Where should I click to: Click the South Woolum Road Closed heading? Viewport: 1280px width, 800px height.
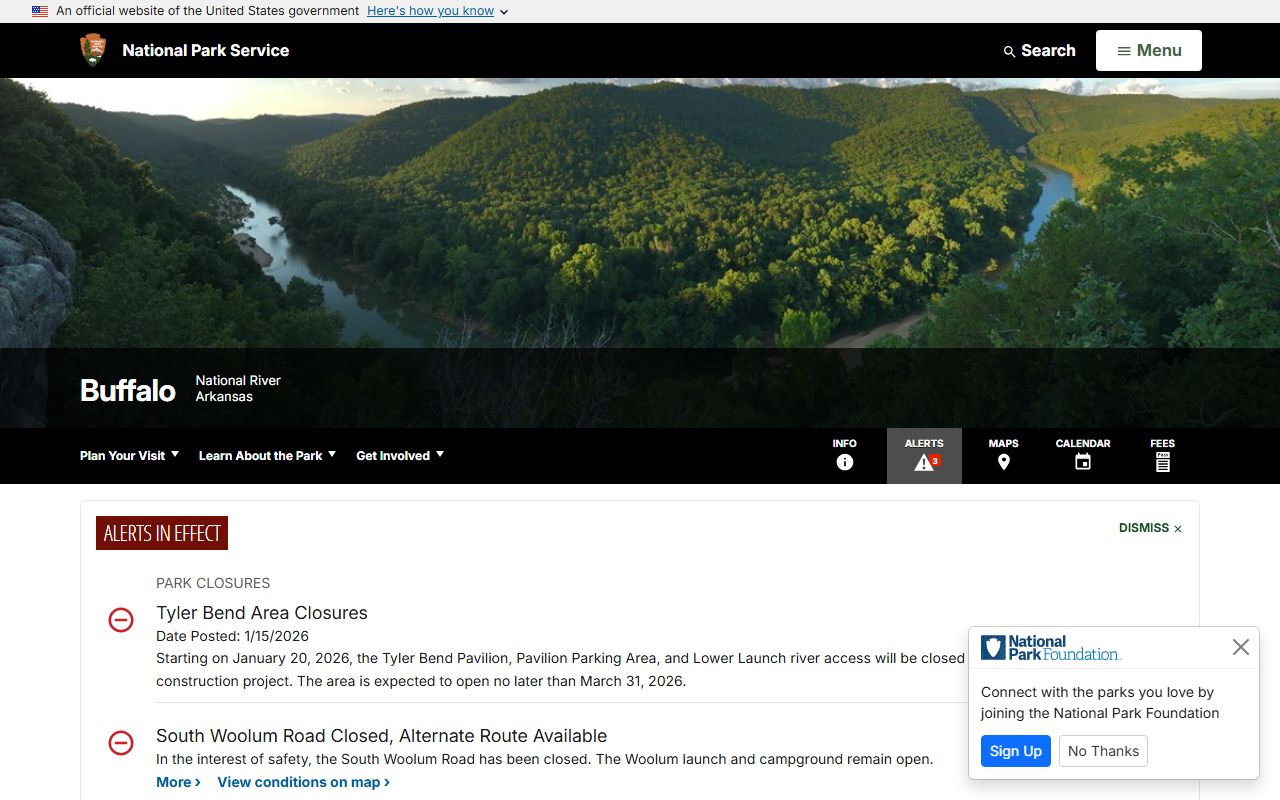381,736
